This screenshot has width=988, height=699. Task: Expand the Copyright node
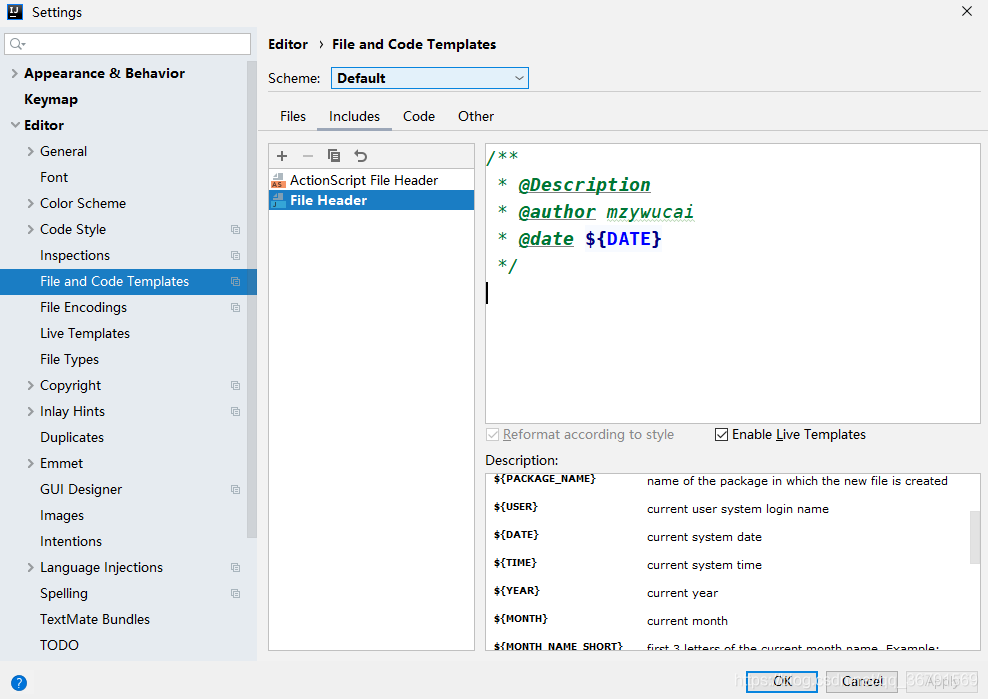30,385
